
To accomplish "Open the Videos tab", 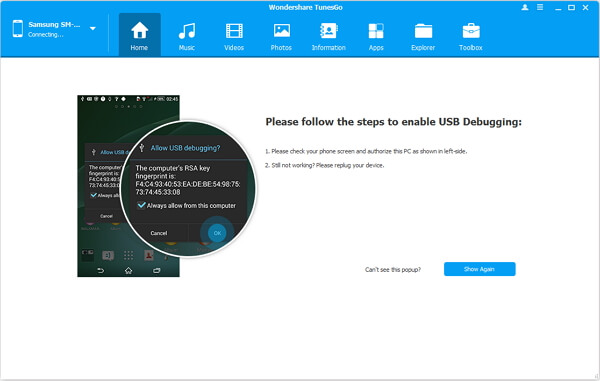I will coord(234,35).
